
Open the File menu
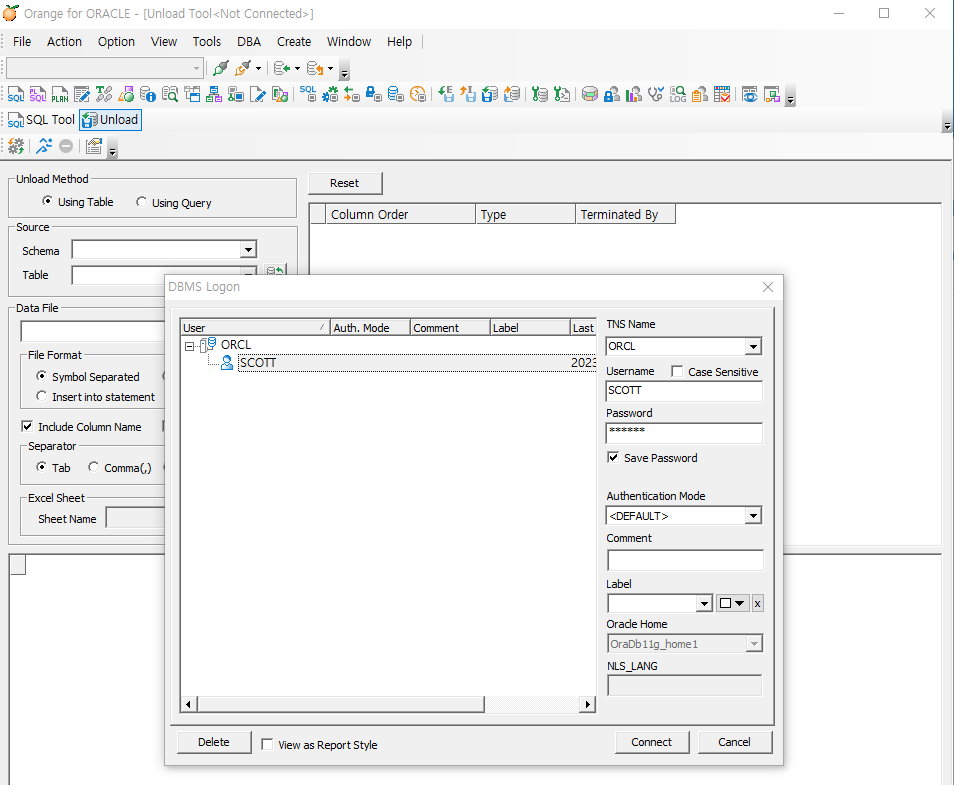click(x=22, y=41)
